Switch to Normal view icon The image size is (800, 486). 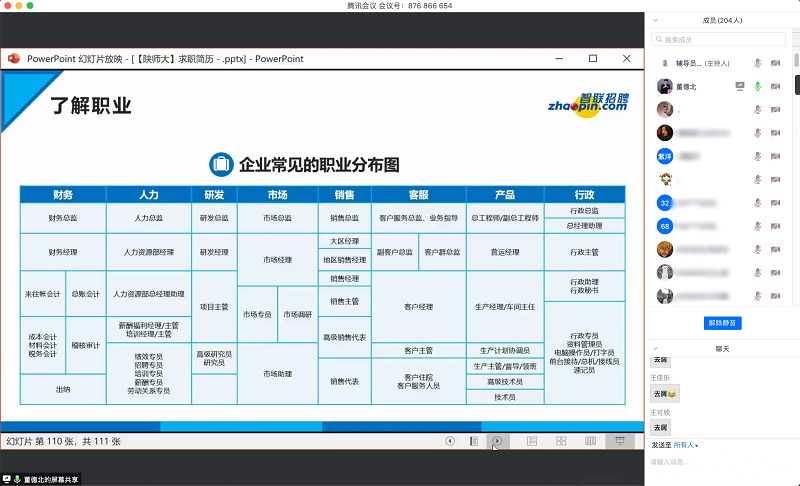click(532, 440)
